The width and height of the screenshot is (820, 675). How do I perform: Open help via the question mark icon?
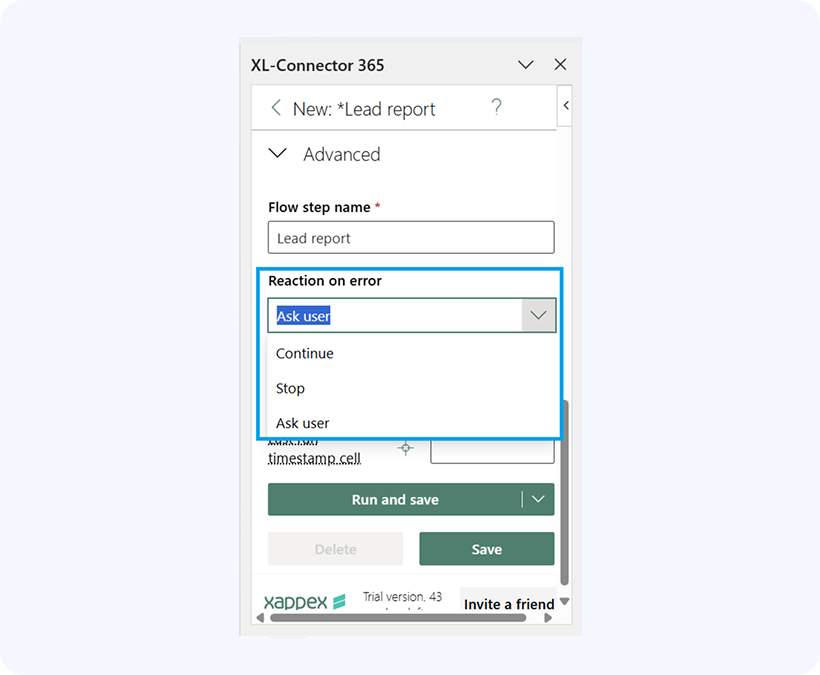click(x=496, y=107)
